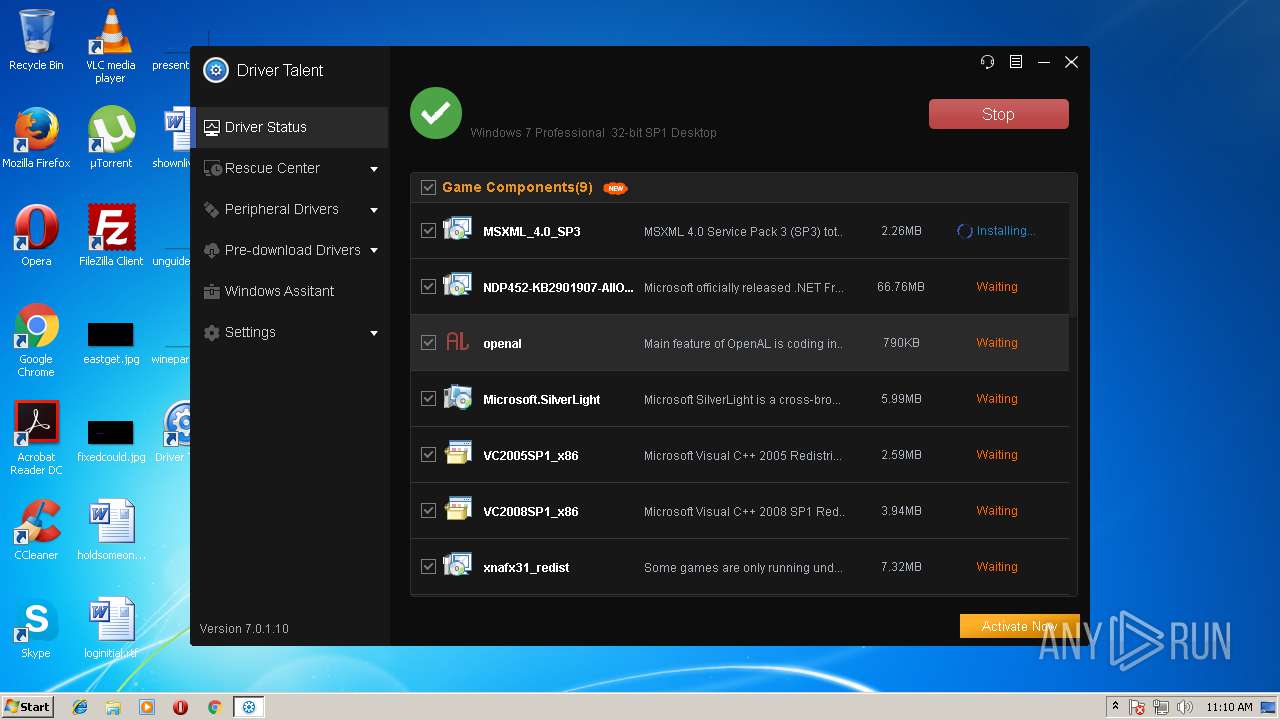The width and height of the screenshot is (1280, 720).
Task: Show hidden system tray icons arrow
Action: tap(1115, 707)
